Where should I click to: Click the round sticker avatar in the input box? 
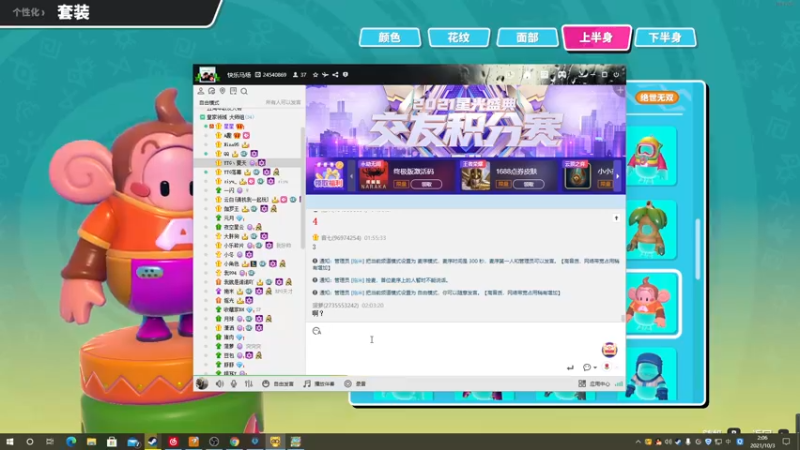tap(609, 349)
